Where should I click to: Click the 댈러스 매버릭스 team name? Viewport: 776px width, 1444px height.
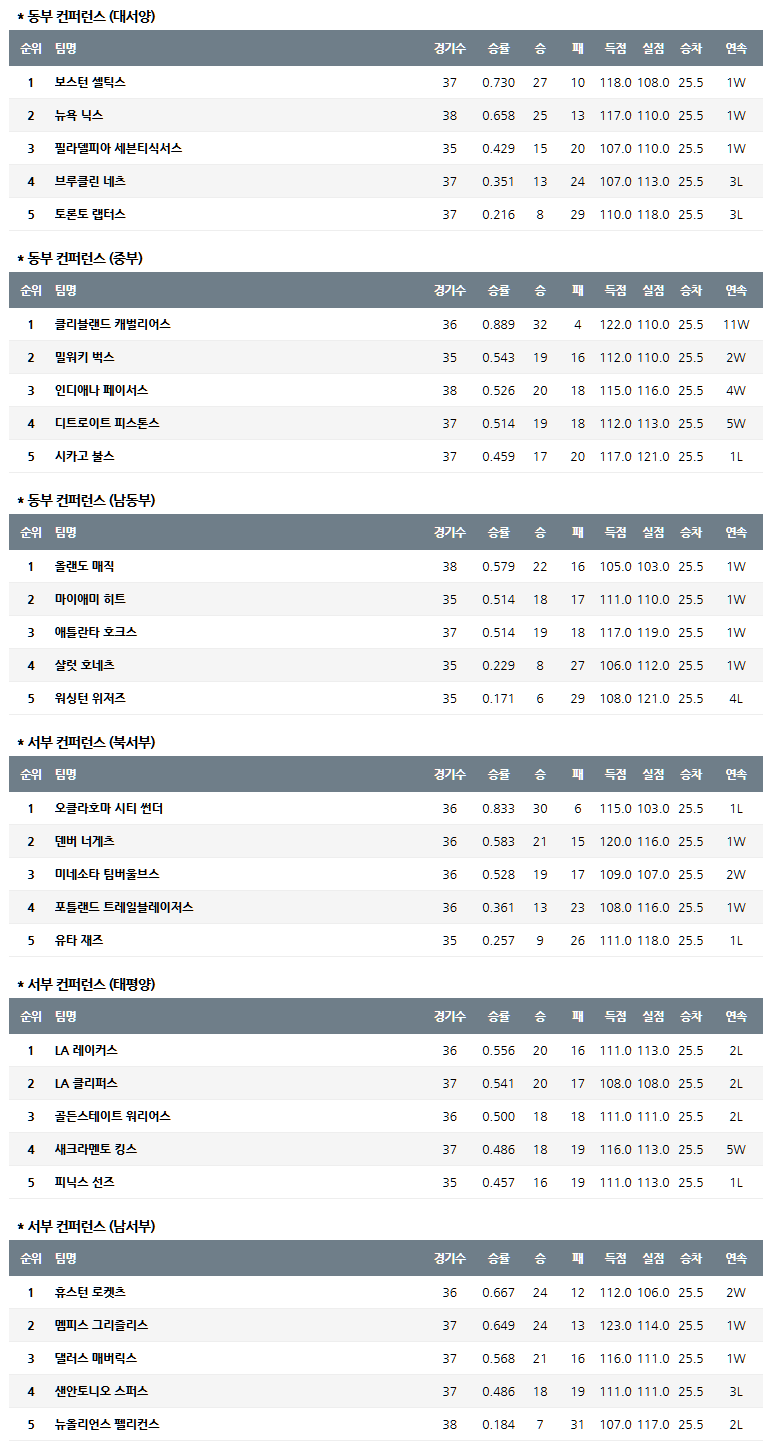point(96,1358)
